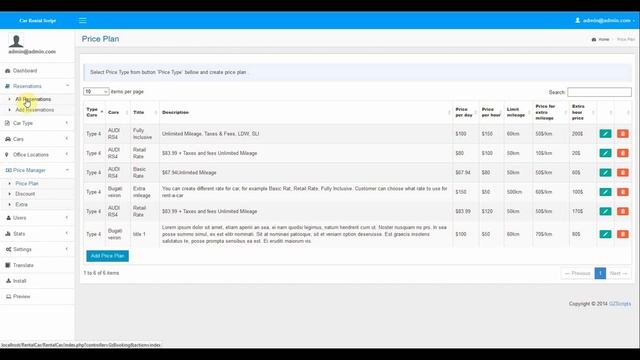Click the 500km limit mileage cell

click(x=518, y=192)
